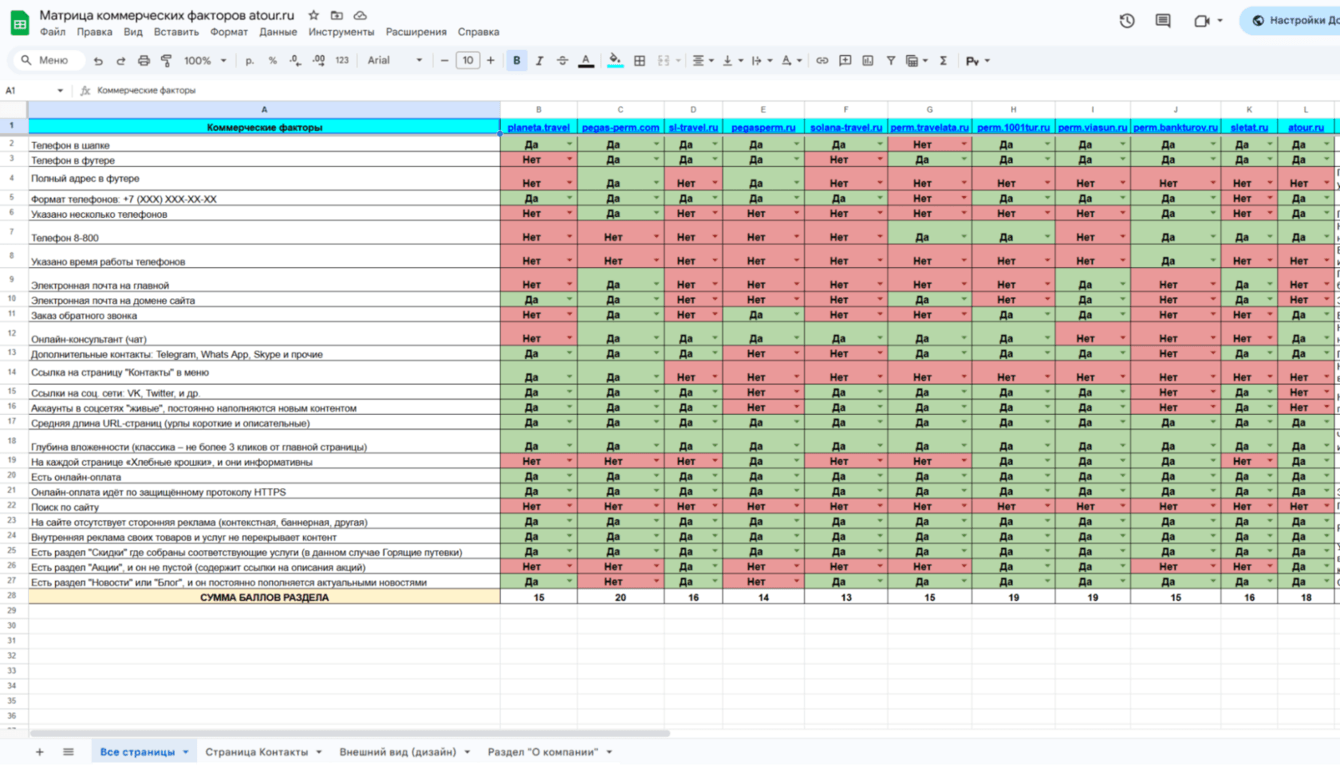Click the insert chart icon

pyautogui.click(x=868, y=61)
